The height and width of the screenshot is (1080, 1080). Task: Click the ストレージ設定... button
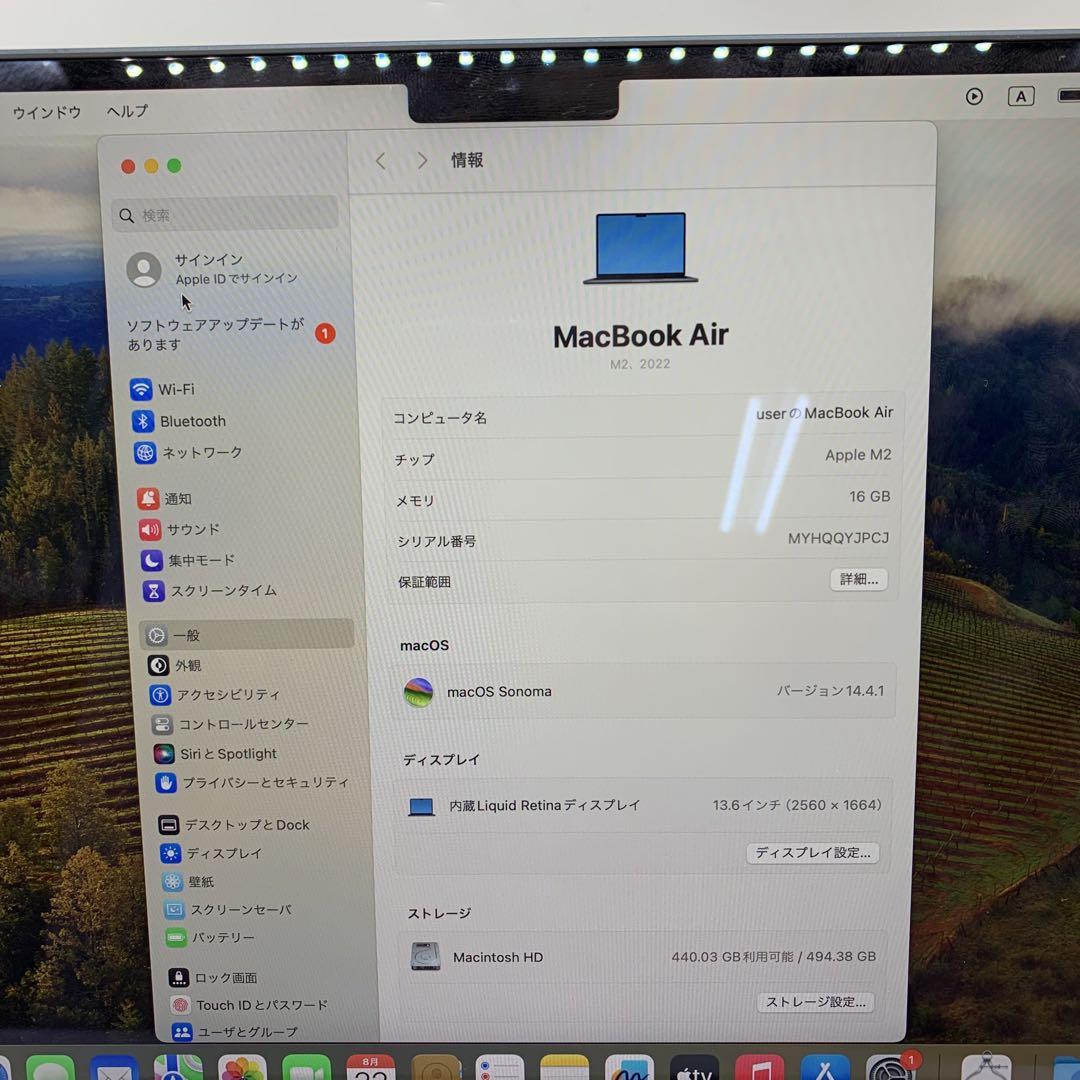[816, 1001]
